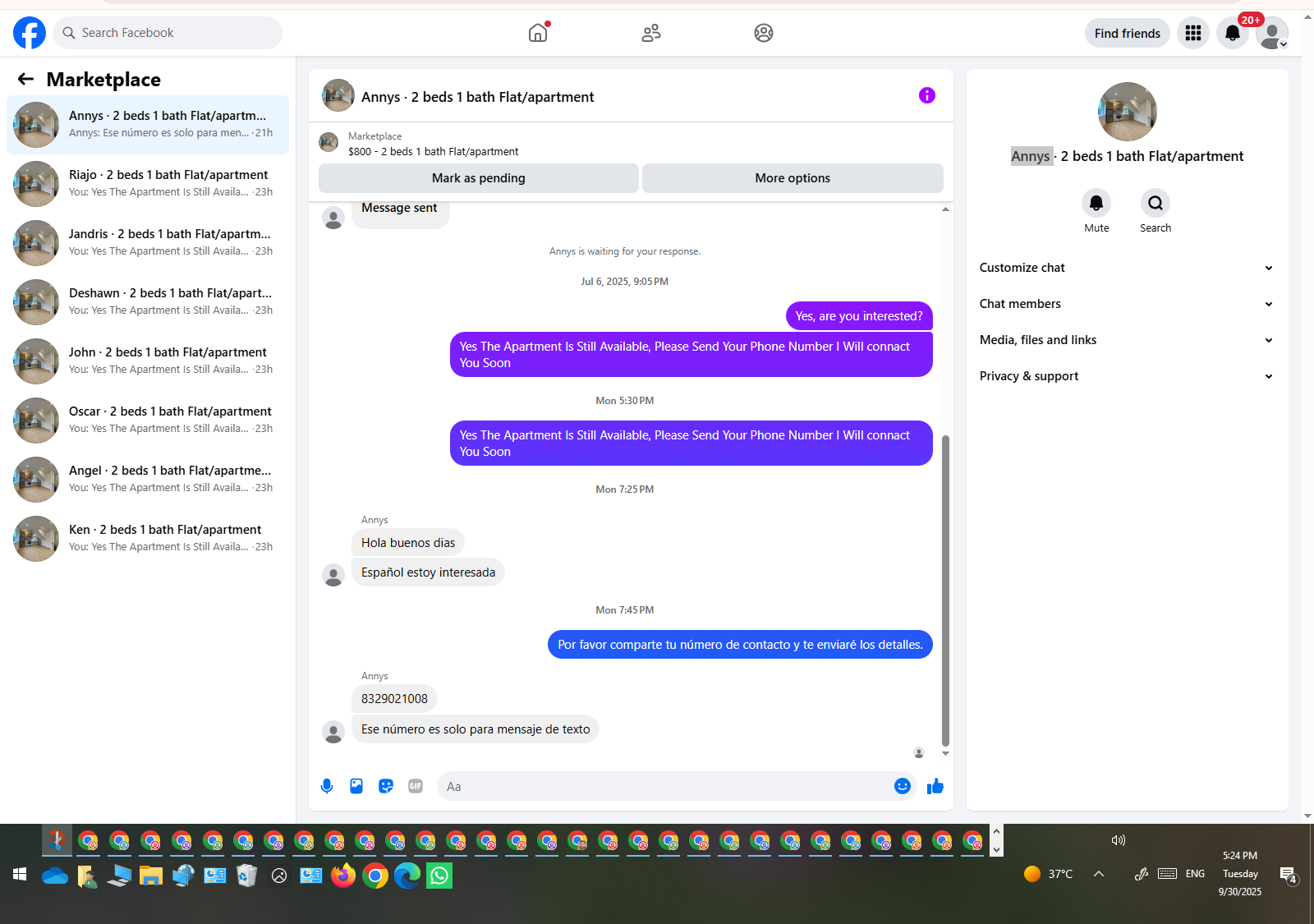
Task: Expand the Customize chat section
Action: point(1127,268)
